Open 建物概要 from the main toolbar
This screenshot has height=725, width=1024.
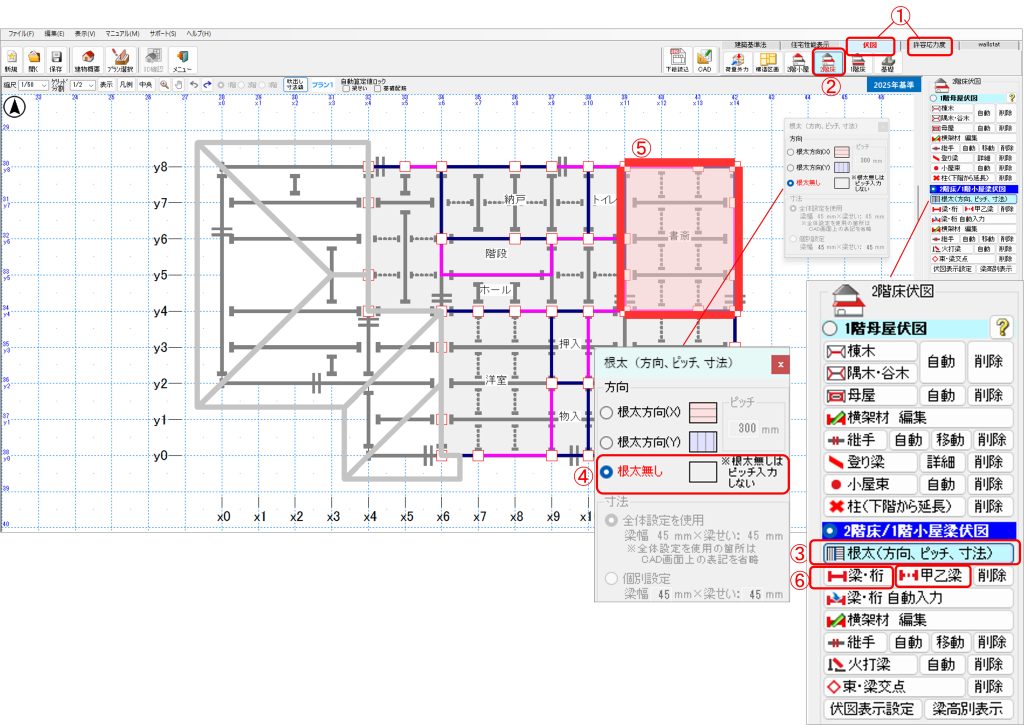coord(87,60)
